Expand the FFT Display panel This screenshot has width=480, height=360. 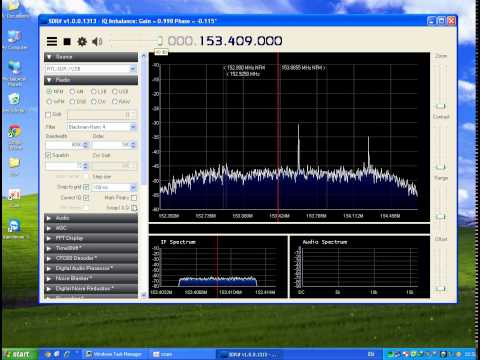click(x=91, y=238)
